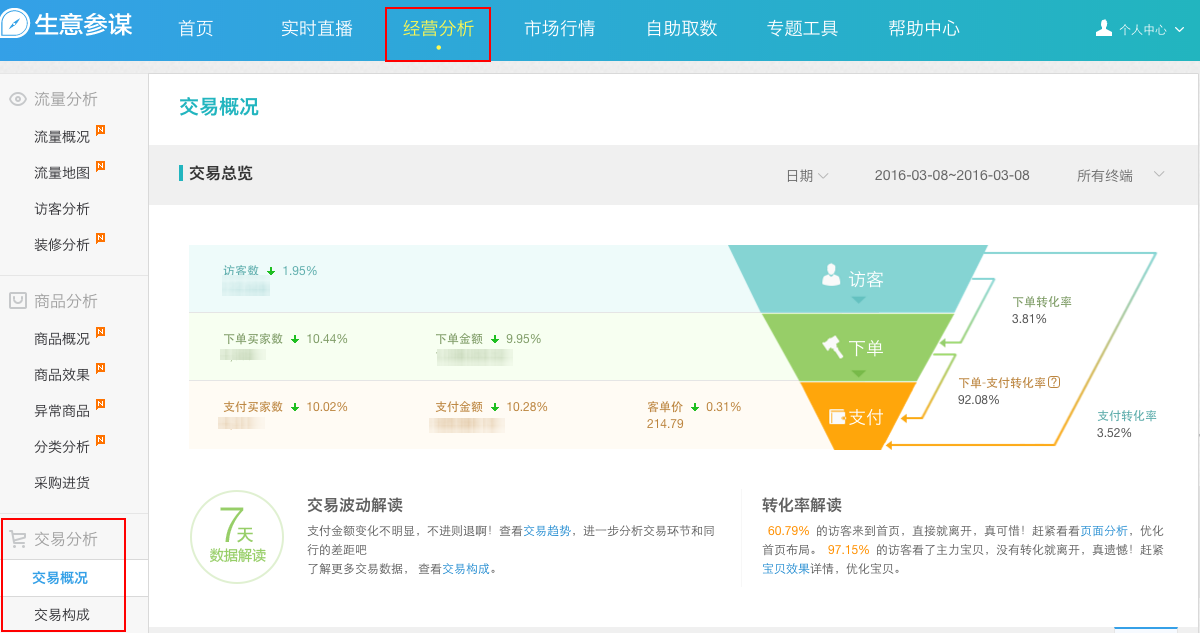Image resolution: width=1200 pixels, height=633 pixels.
Task: Click the 访客 funnel stage
Action: click(x=856, y=279)
